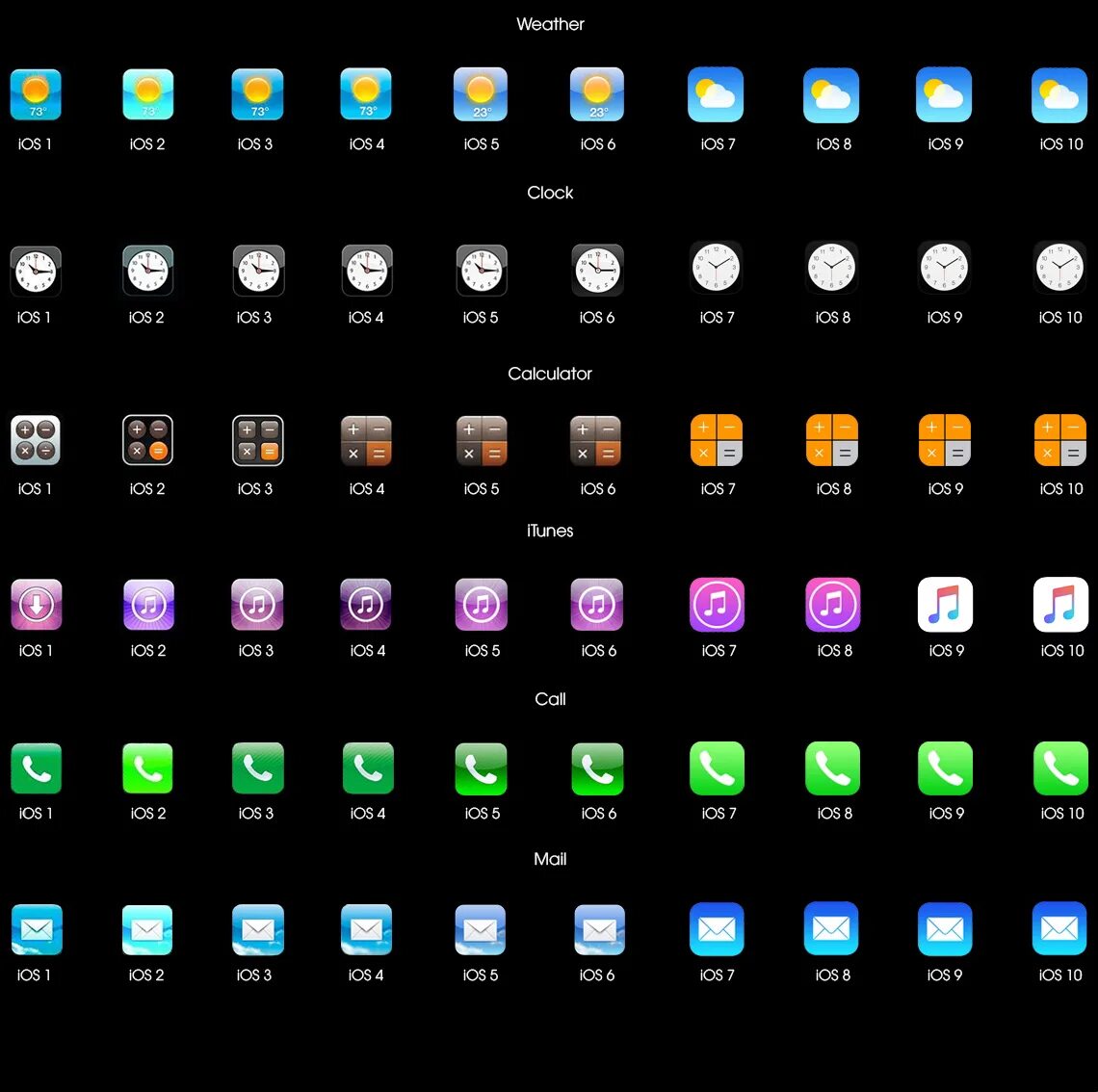Click the iOS 3 Clock icon
Image resolution: width=1098 pixels, height=1092 pixels.
coord(258,271)
